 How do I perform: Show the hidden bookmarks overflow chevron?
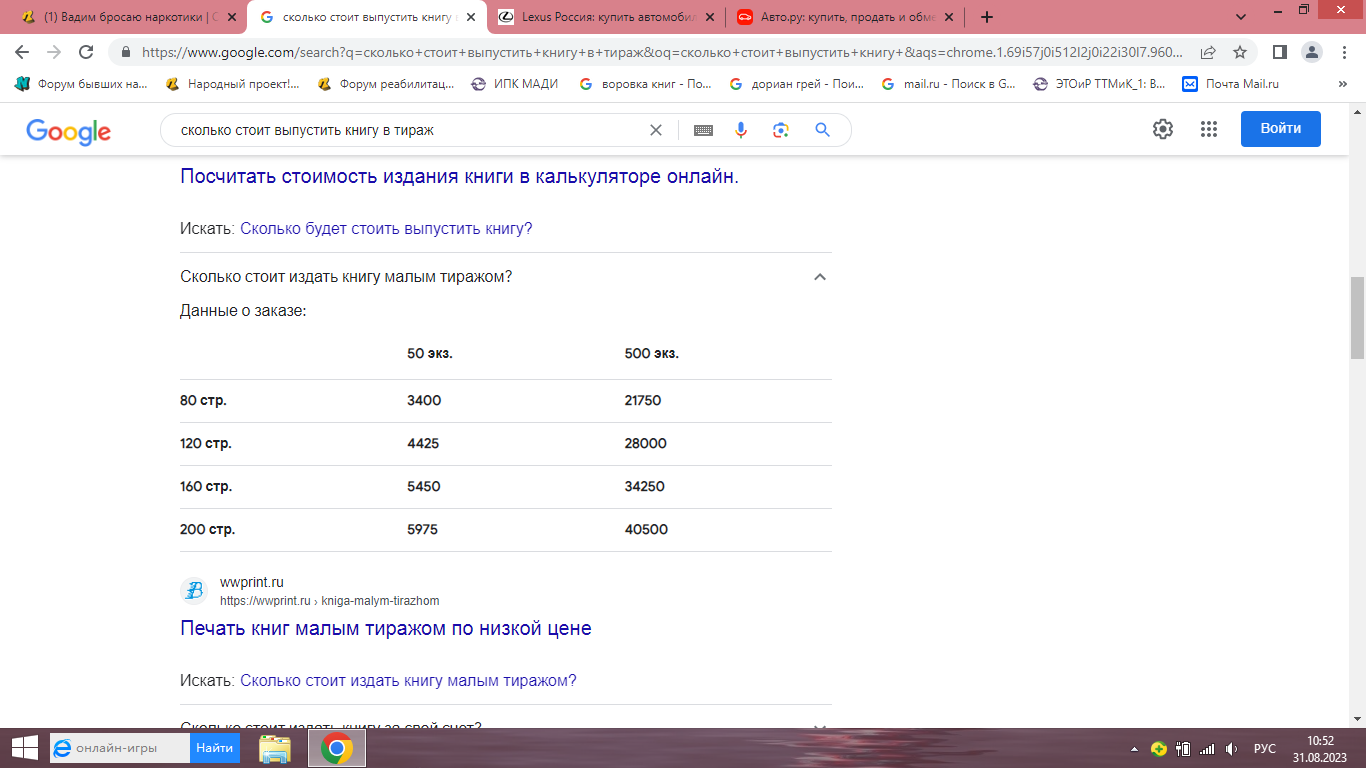[1342, 84]
